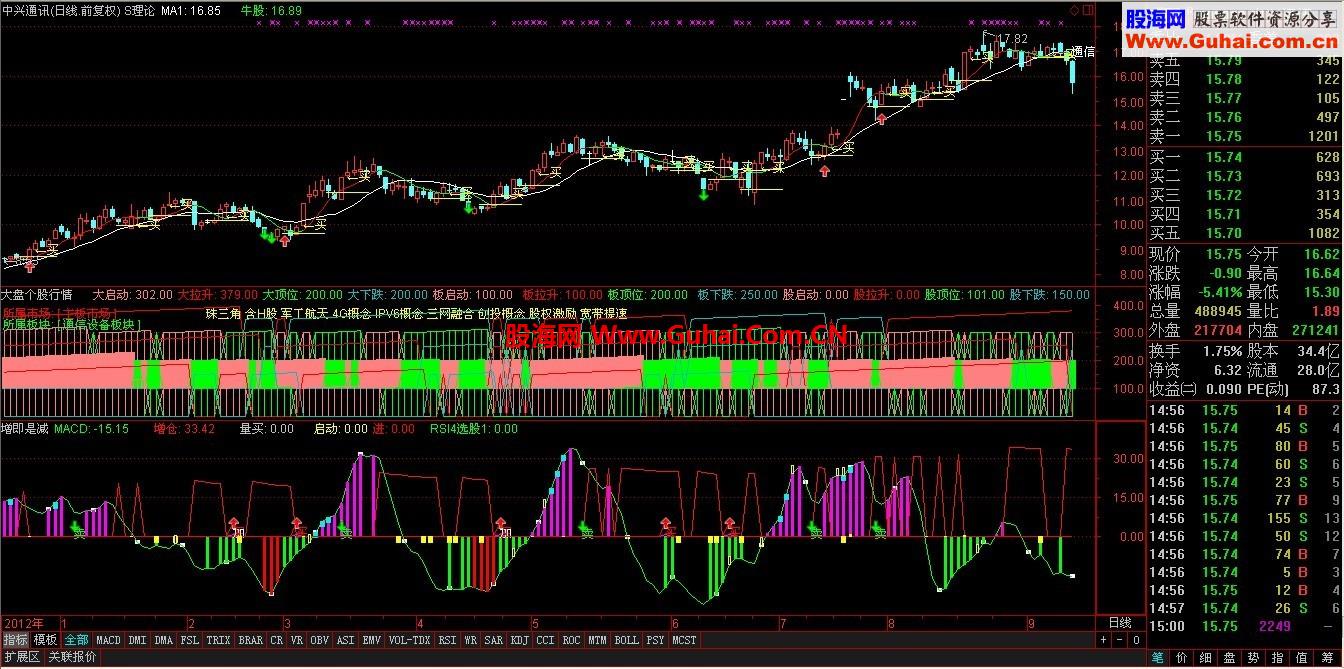The height and width of the screenshot is (669, 1344).
Task: Switch to the OBV indicator
Action: point(320,640)
